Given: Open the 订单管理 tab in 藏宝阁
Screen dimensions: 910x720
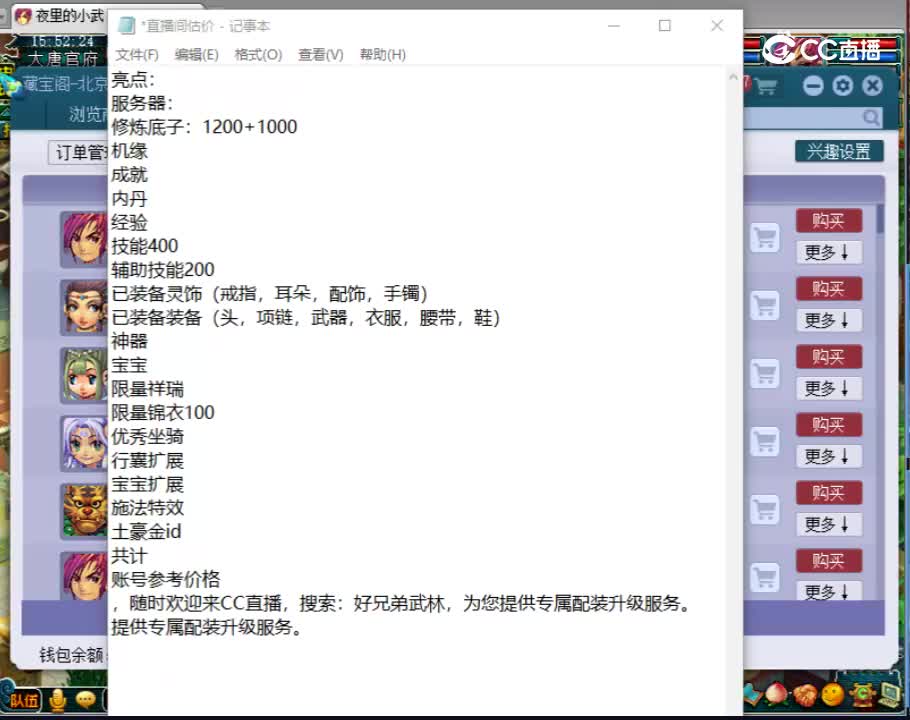Looking at the screenshot, I should tap(79, 153).
